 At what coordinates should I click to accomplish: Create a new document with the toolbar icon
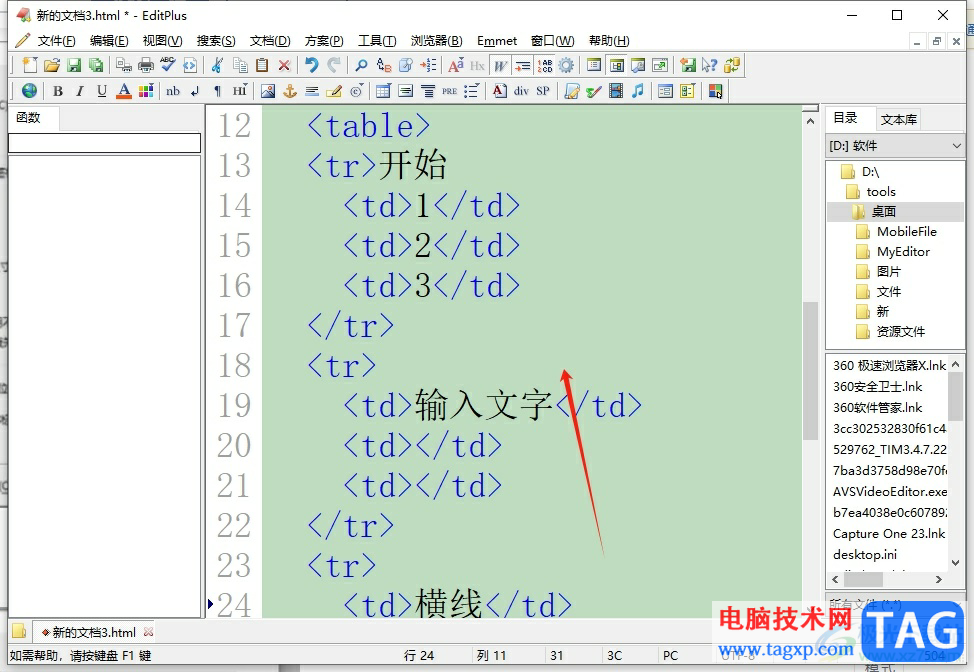point(29,65)
